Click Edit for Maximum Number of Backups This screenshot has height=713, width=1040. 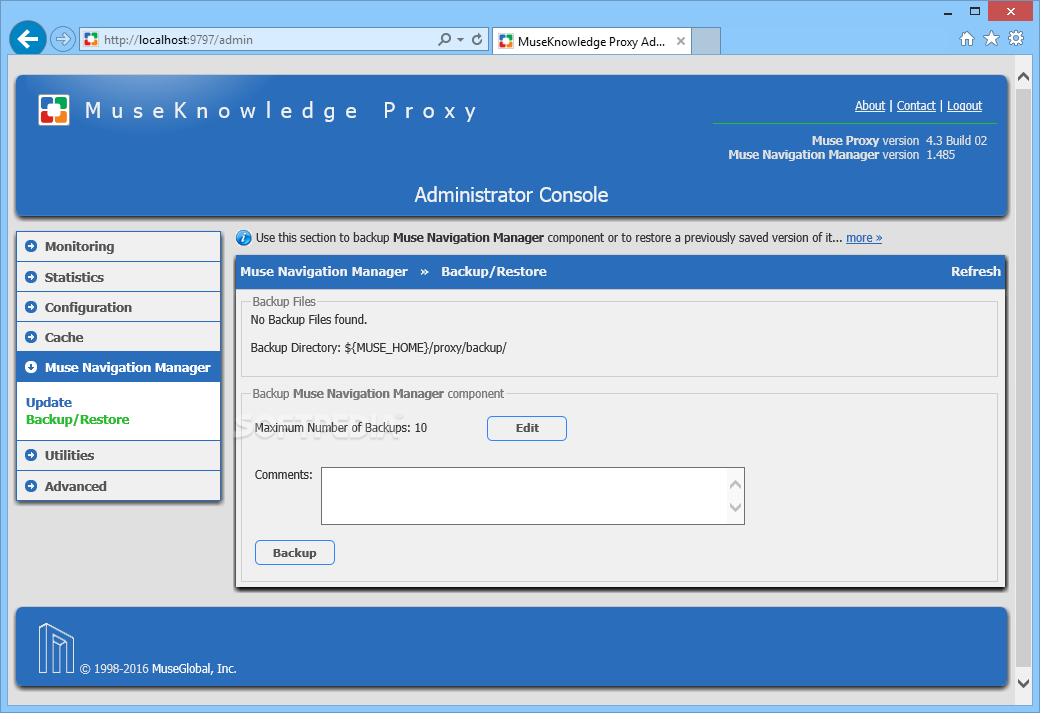[x=527, y=428]
